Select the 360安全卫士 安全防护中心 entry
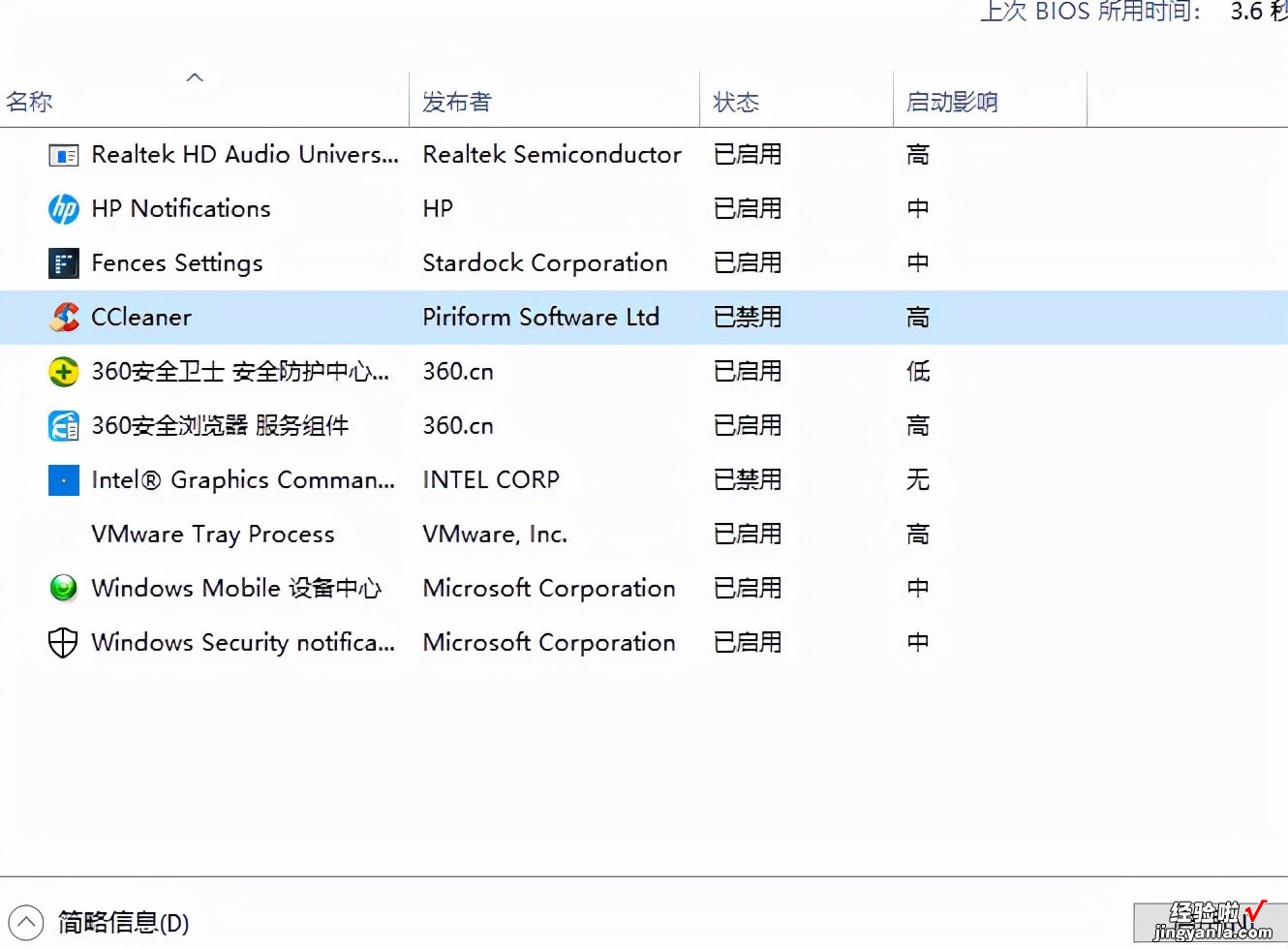The image size is (1288, 949). (x=240, y=372)
